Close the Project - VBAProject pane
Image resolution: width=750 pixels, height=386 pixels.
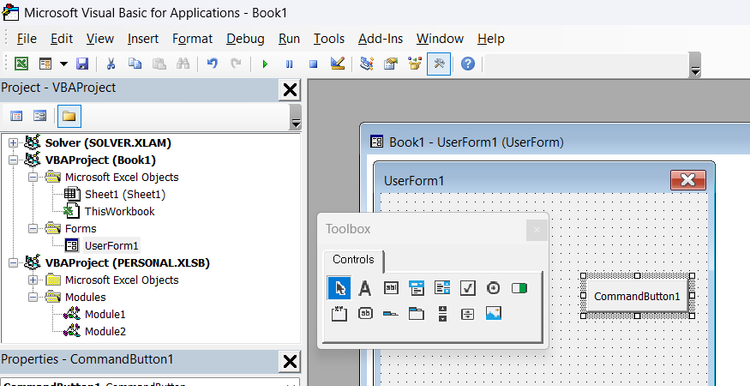point(290,90)
